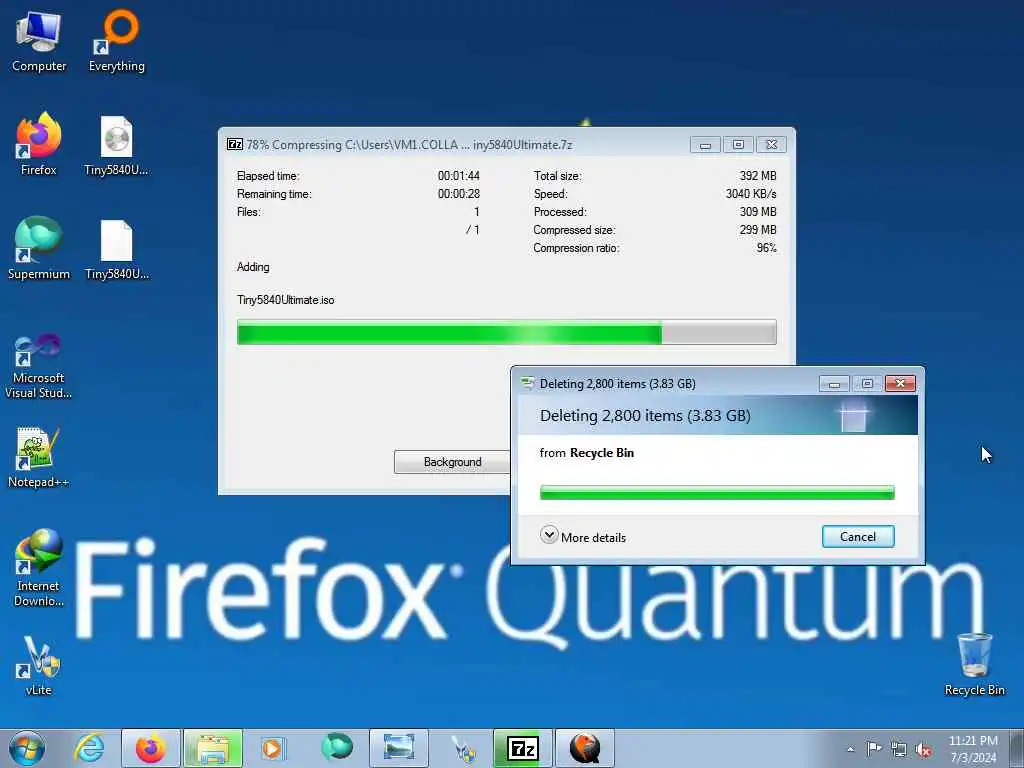This screenshot has width=1024, height=768.
Task: Click the 7-Zip compression progress bar
Action: point(507,332)
